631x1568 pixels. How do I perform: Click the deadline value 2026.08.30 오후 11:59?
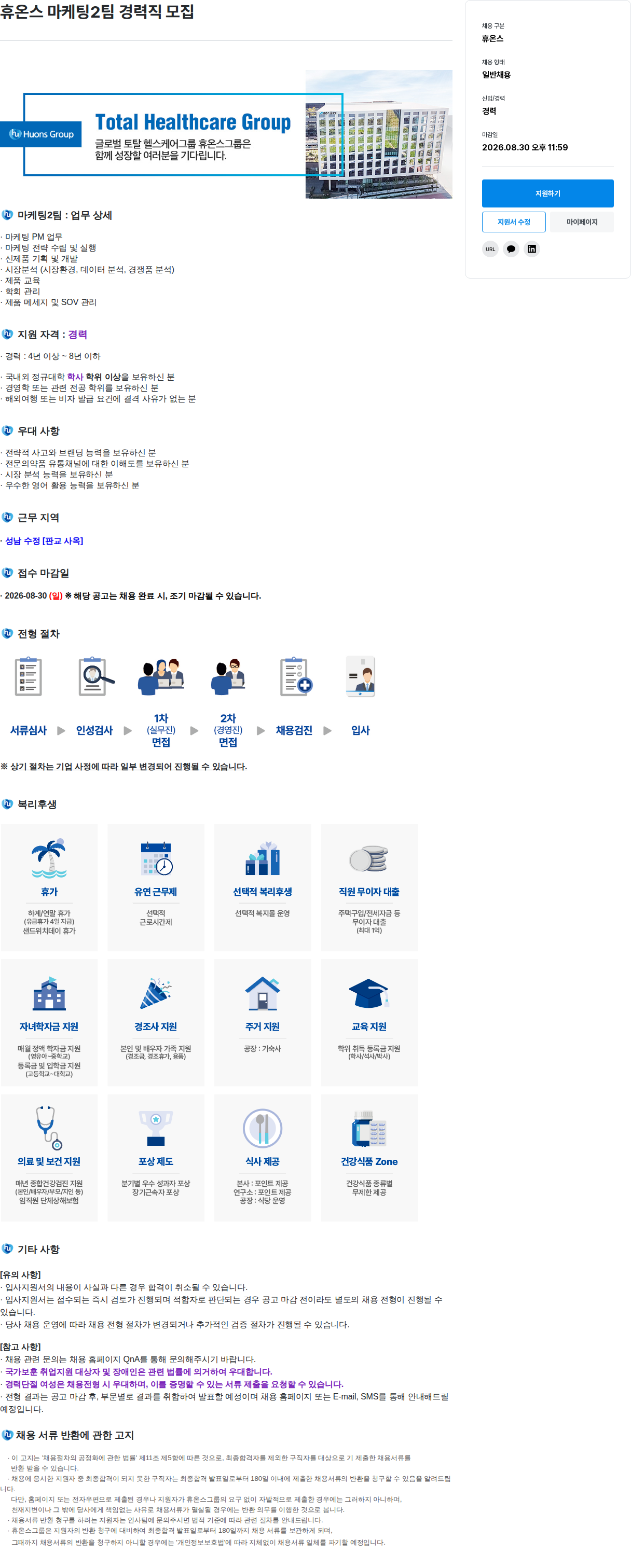[525, 147]
